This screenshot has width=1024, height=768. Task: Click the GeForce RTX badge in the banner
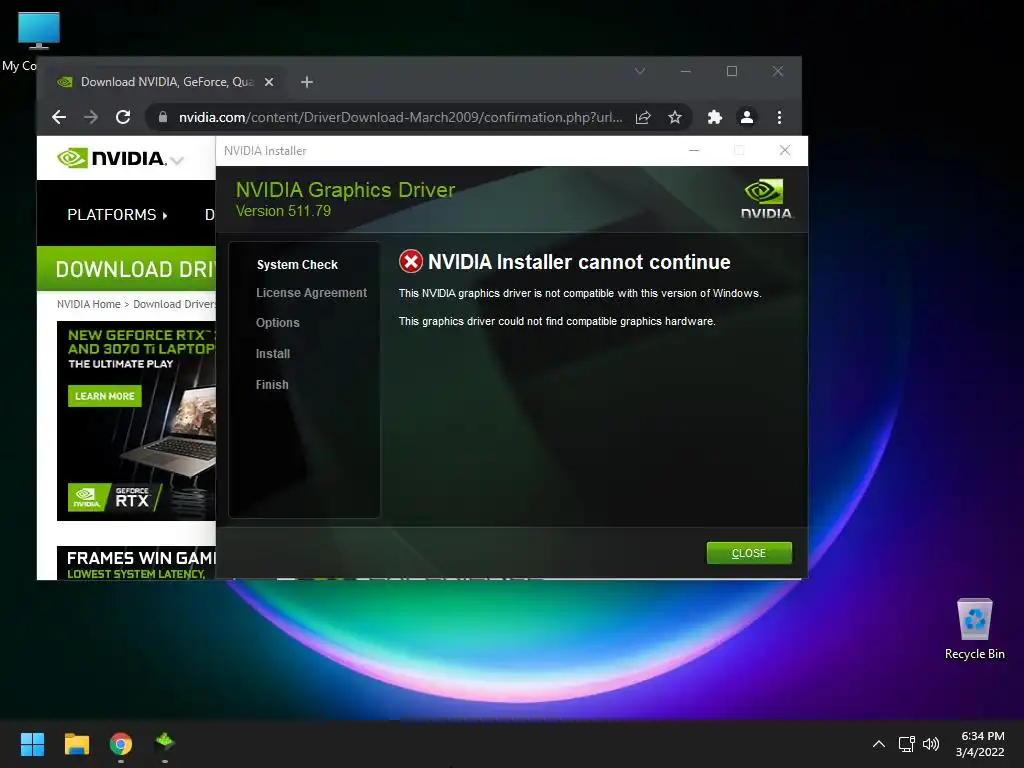tap(115, 498)
